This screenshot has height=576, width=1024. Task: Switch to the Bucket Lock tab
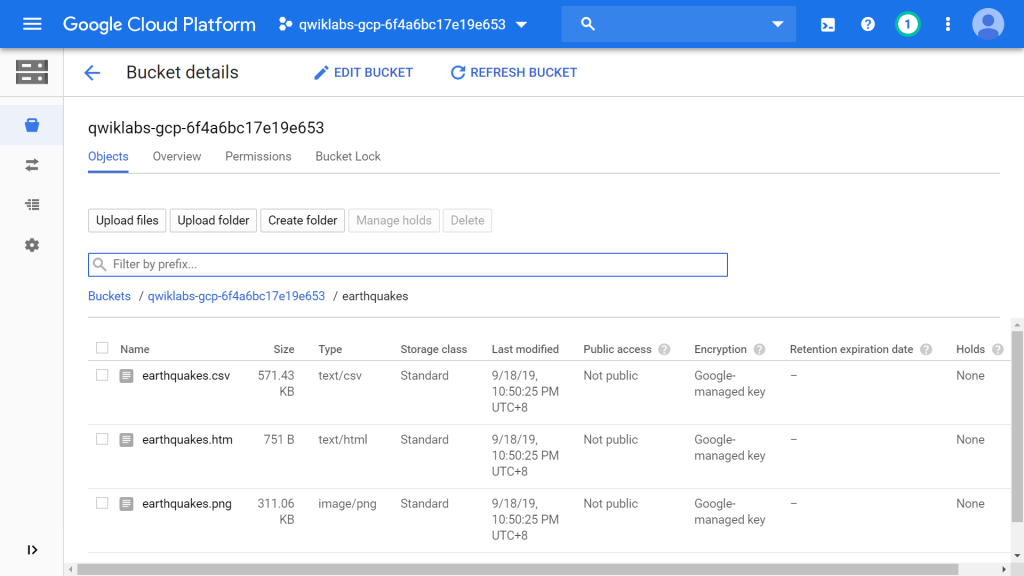click(x=348, y=157)
